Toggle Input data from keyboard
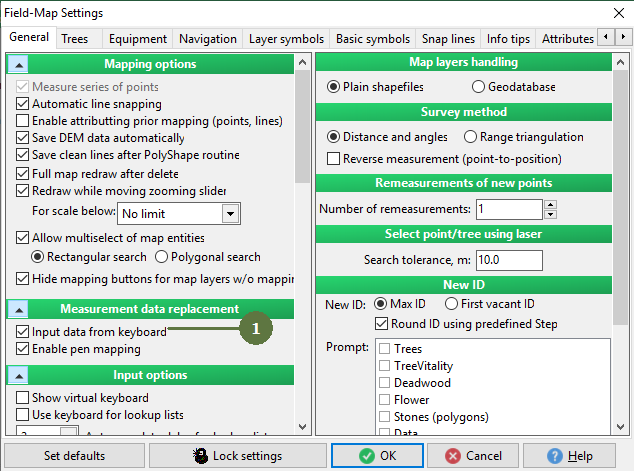This screenshot has height=471, width=634. pos(22,332)
